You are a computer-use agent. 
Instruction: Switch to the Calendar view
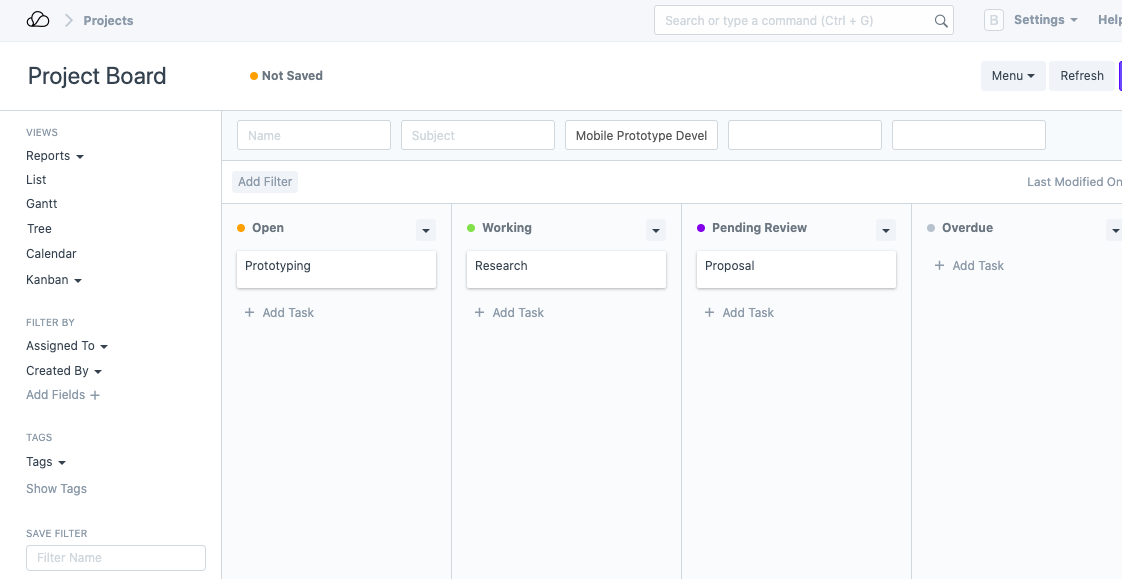pyautogui.click(x=51, y=254)
